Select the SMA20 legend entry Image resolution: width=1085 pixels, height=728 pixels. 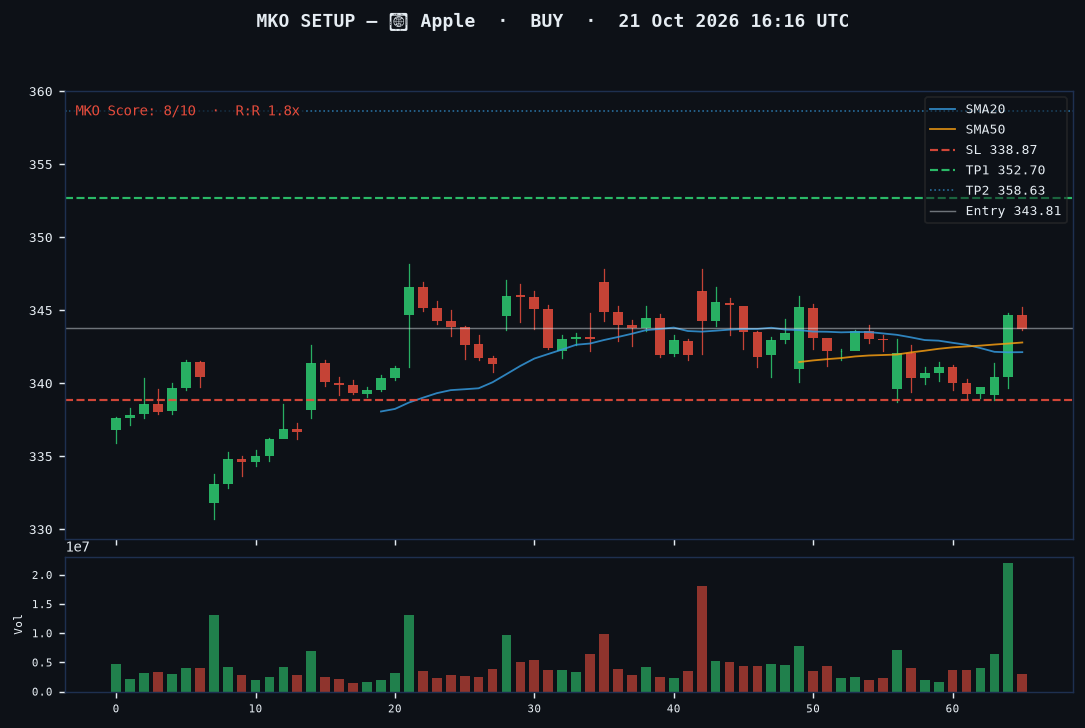(967, 109)
